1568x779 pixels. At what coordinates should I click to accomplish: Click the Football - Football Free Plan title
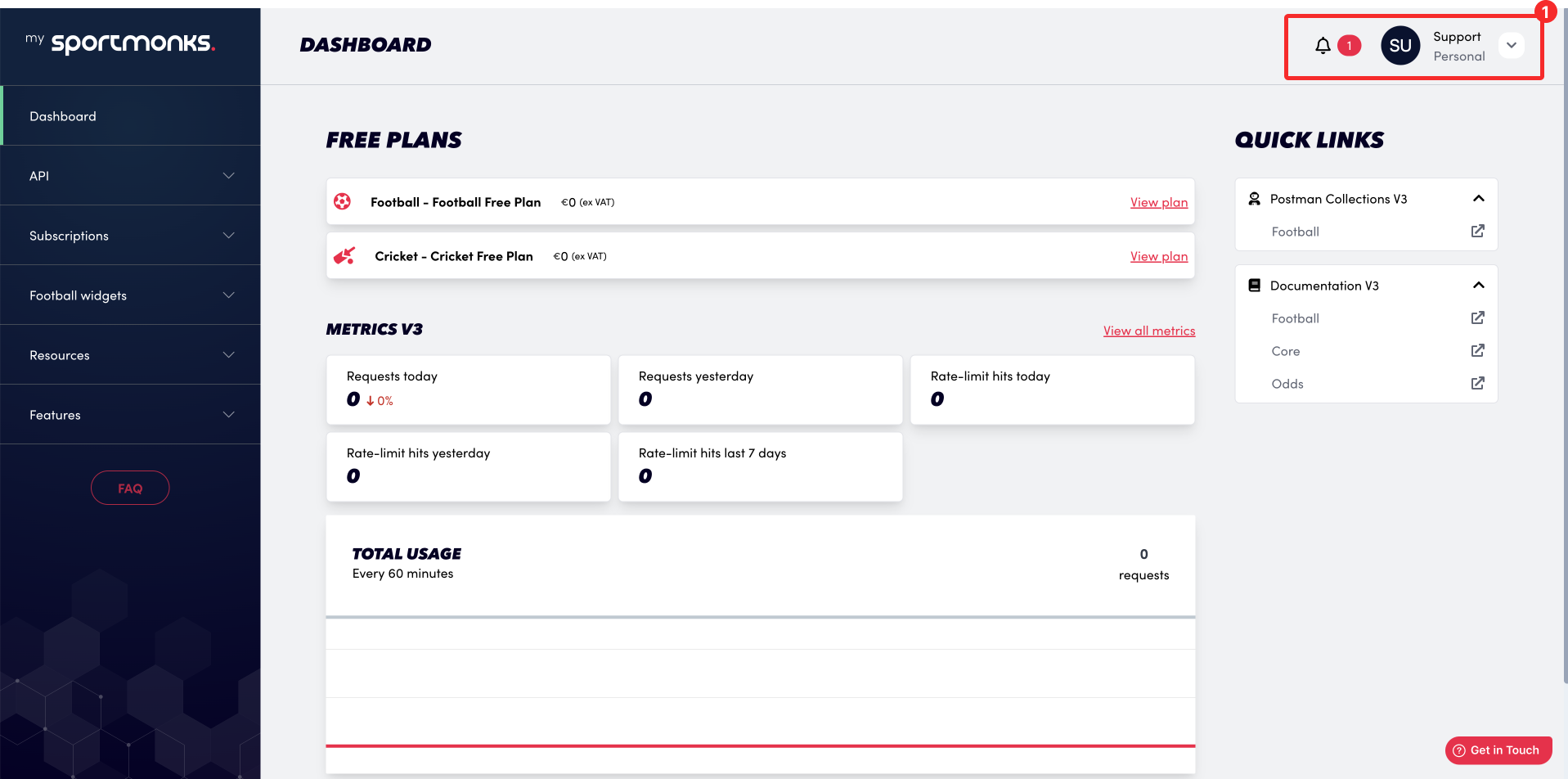click(x=456, y=202)
